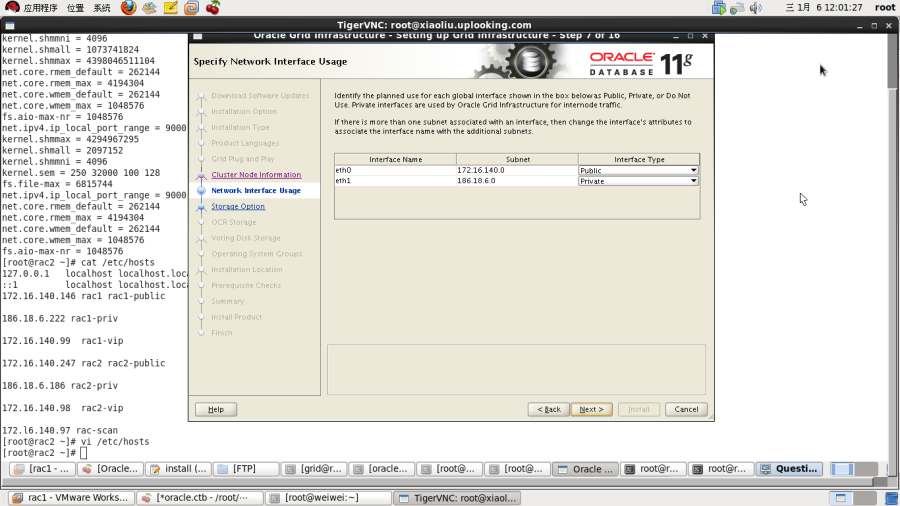Click the cherry icon in top panel
Image resolution: width=900 pixels, height=506 pixels.
pos(213,7)
